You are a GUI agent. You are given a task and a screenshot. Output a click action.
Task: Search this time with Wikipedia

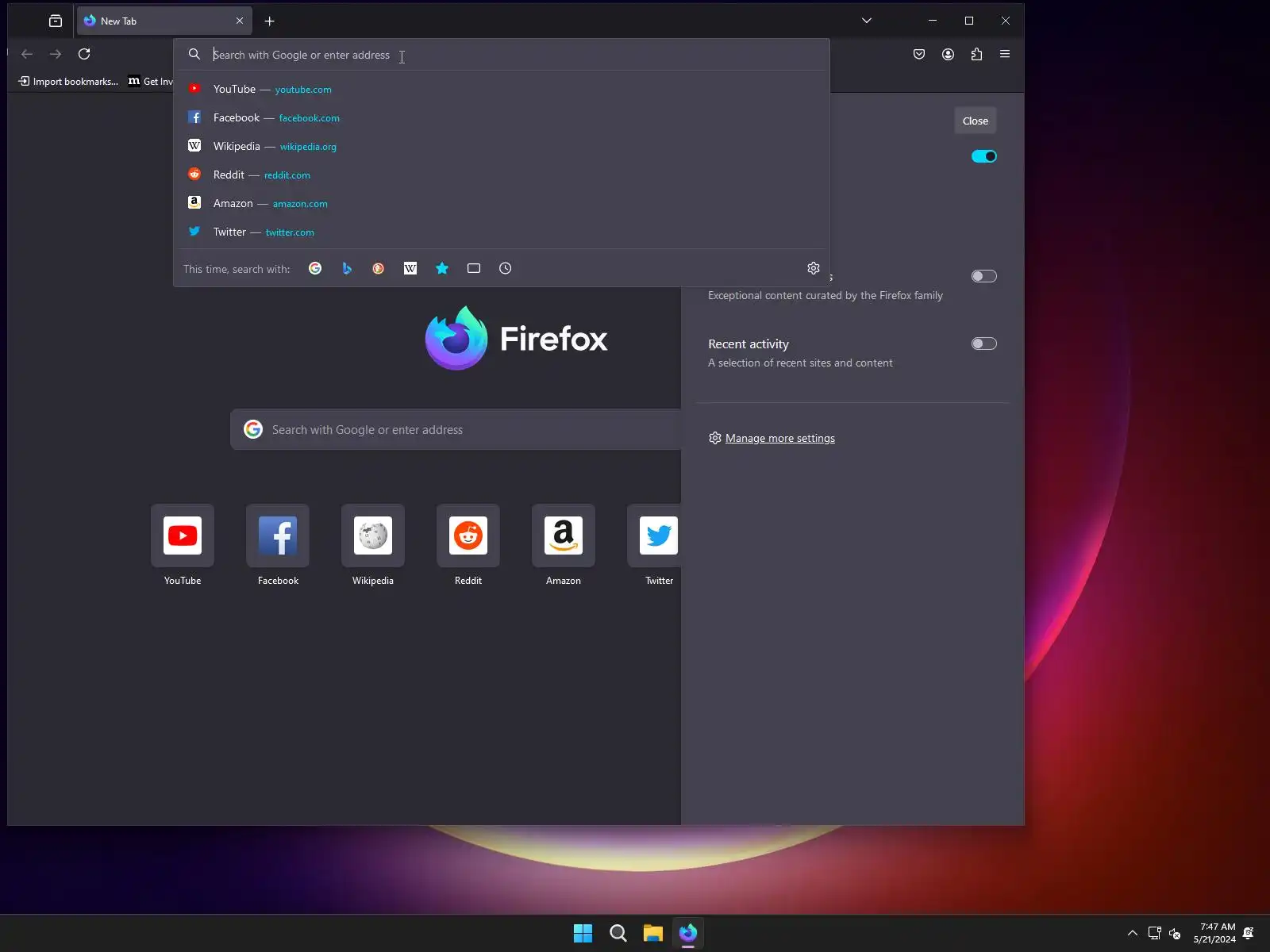(x=410, y=268)
